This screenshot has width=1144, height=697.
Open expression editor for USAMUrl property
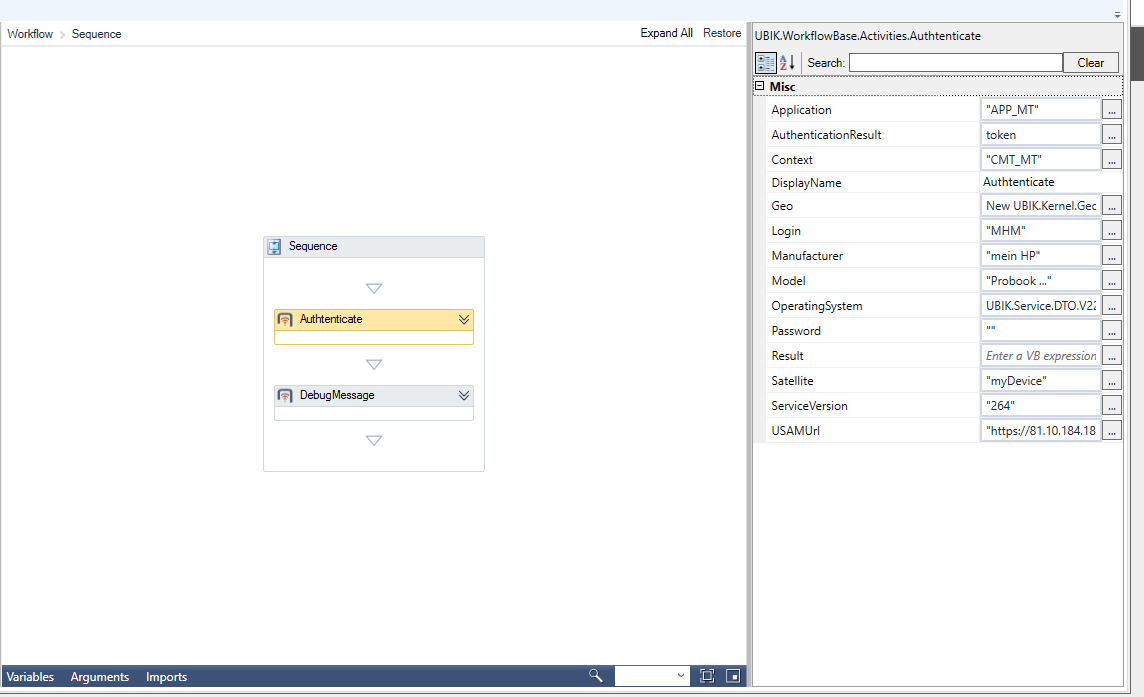point(1111,431)
